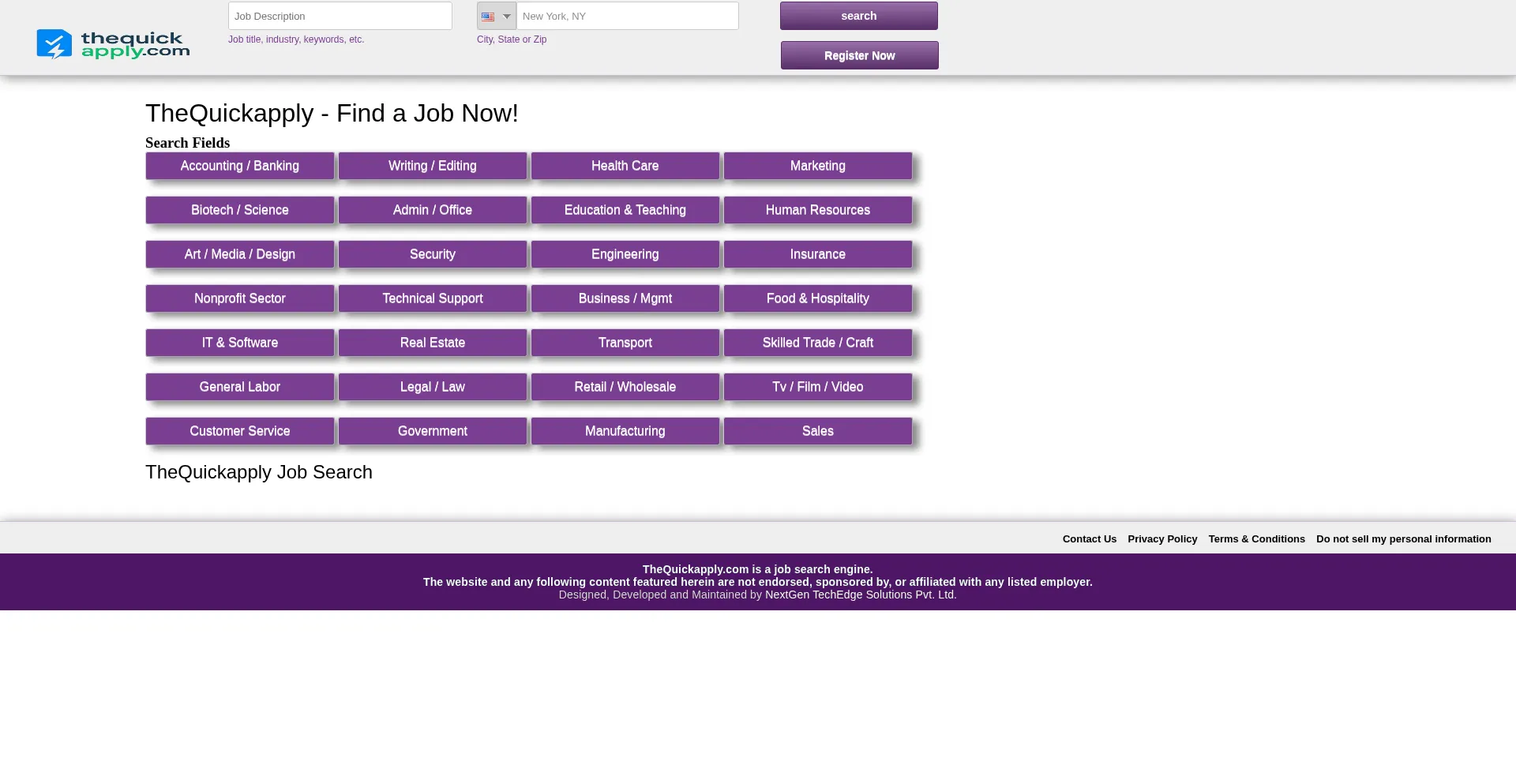Select the Human Resources field
The width and height of the screenshot is (1516, 784).
click(817, 211)
